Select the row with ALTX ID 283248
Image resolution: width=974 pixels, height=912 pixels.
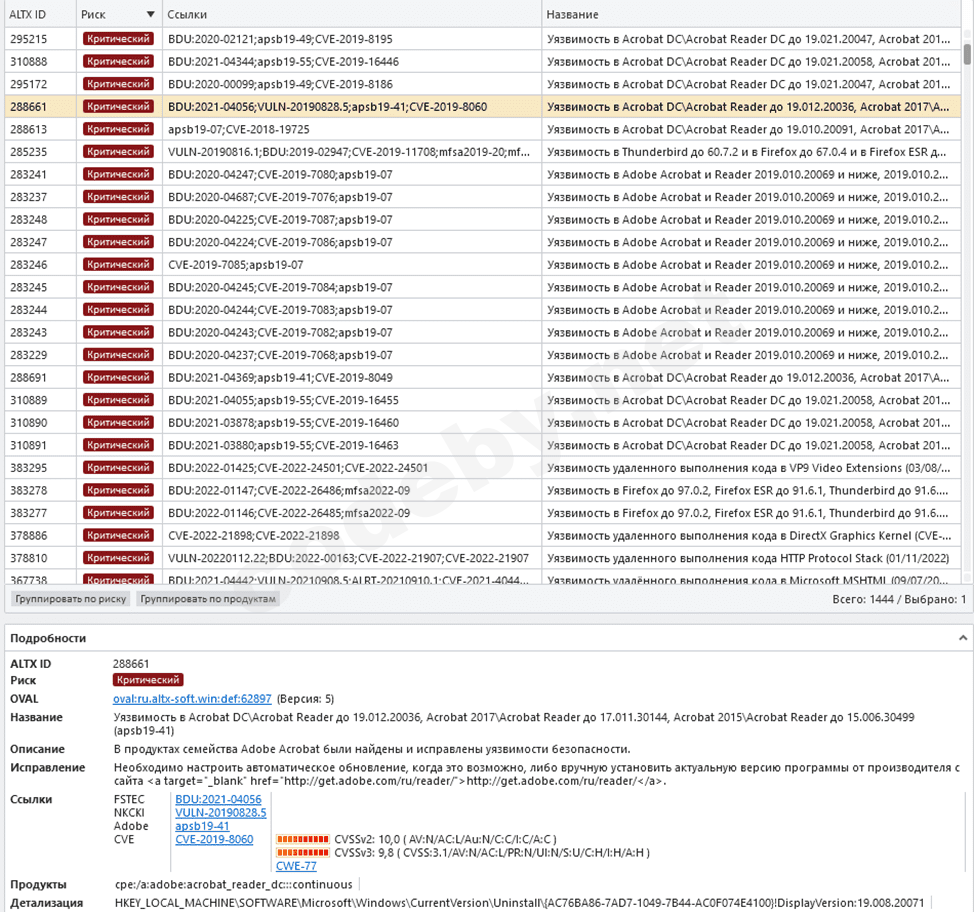tap(483, 219)
